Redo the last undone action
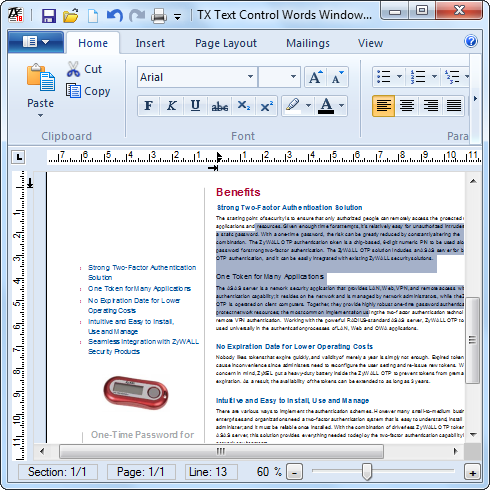Viewport: 490px width, 490px height. 137,15
